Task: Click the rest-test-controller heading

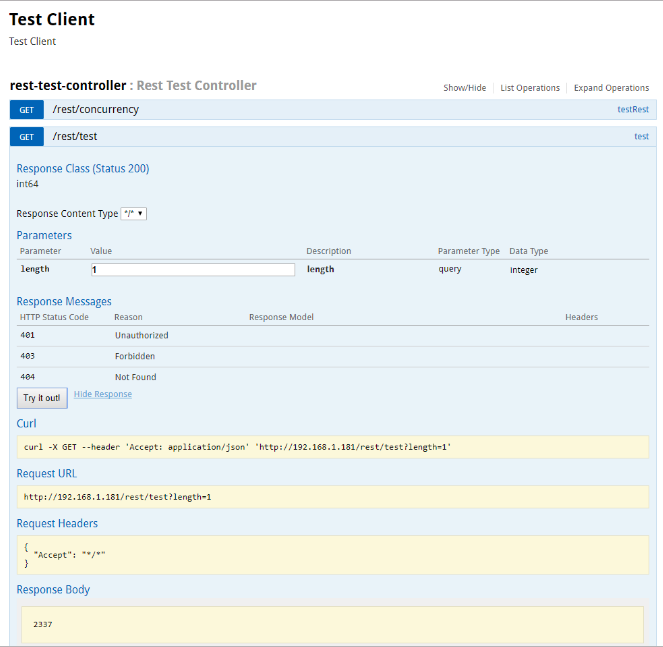Action: click(x=68, y=85)
